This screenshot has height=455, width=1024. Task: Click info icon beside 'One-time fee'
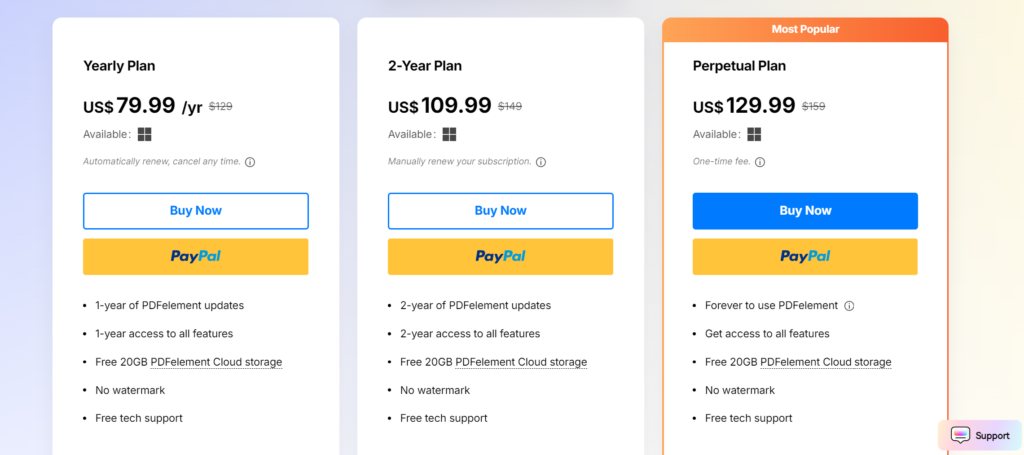(760, 162)
